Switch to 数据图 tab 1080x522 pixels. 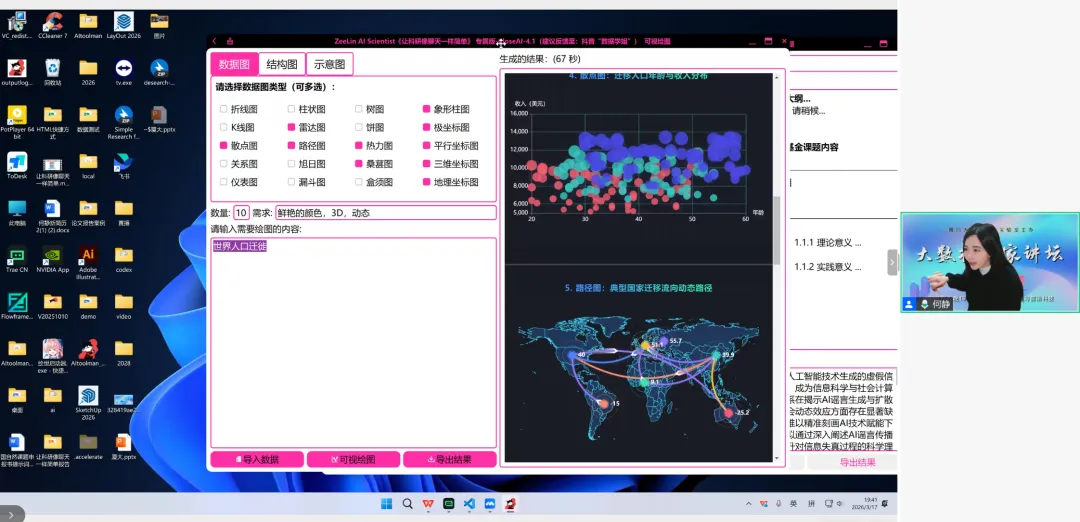pyautogui.click(x=234, y=64)
